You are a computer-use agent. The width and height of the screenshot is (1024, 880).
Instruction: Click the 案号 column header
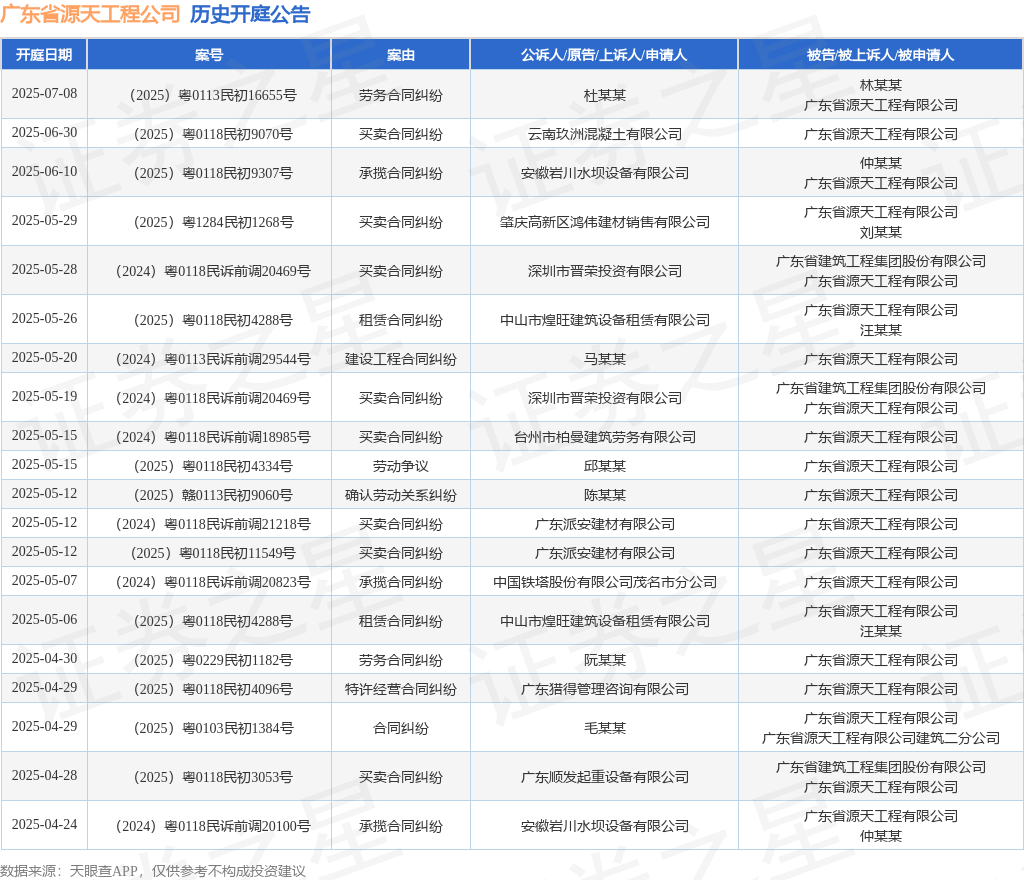[x=209, y=55]
